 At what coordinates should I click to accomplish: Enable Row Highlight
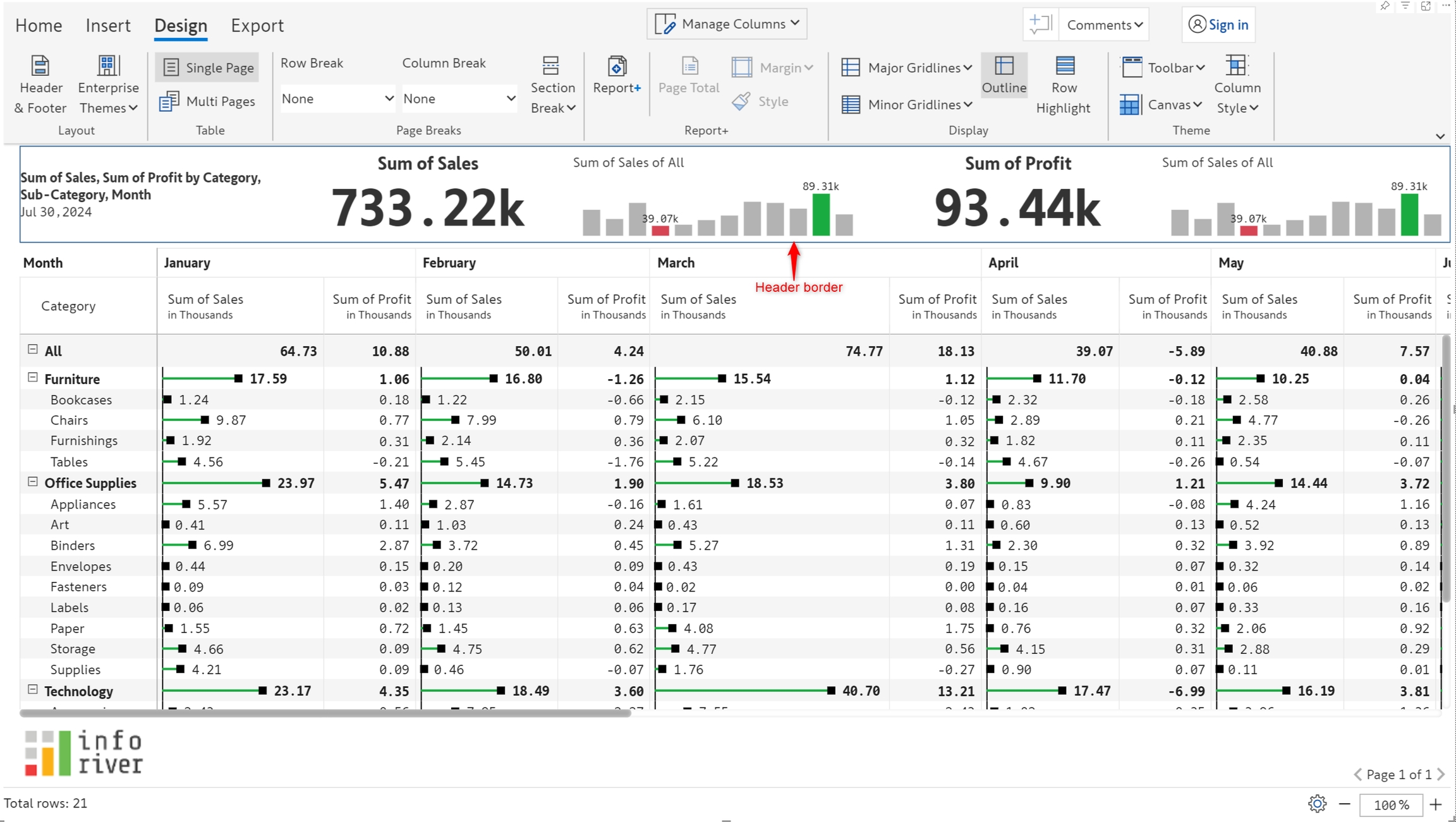(x=1064, y=84)
